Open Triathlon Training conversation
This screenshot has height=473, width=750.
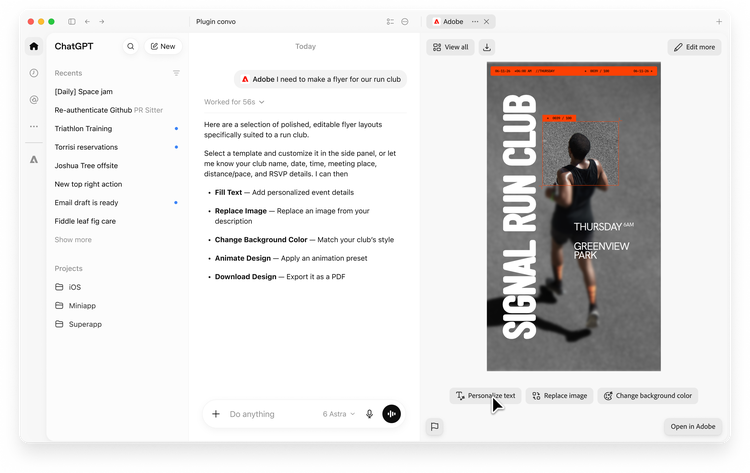tap(83, 129)
